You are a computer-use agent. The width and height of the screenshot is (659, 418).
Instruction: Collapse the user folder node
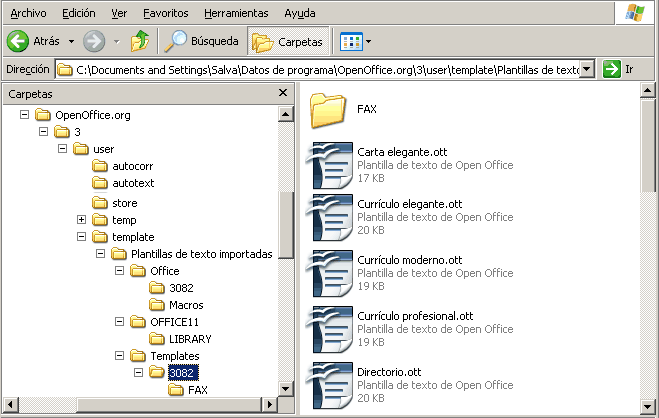click(x=62, y=148)
